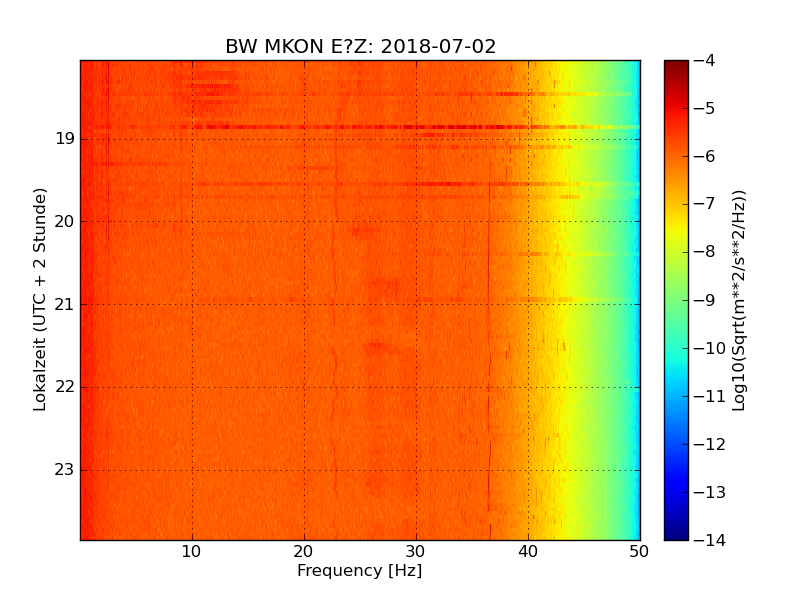Click the y-axis tick label 20
Viewport: 800px width, 600px height.
tap(65, 221)
